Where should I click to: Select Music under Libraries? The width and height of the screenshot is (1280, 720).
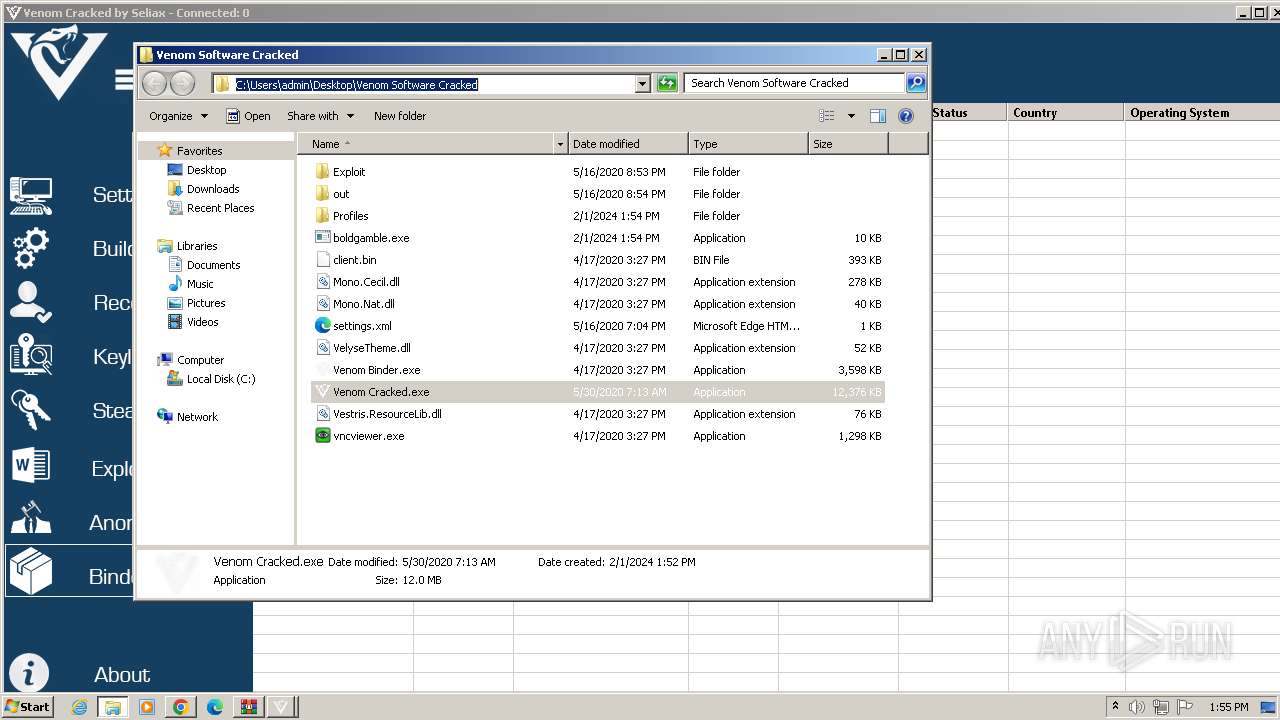tap(200, 284)
